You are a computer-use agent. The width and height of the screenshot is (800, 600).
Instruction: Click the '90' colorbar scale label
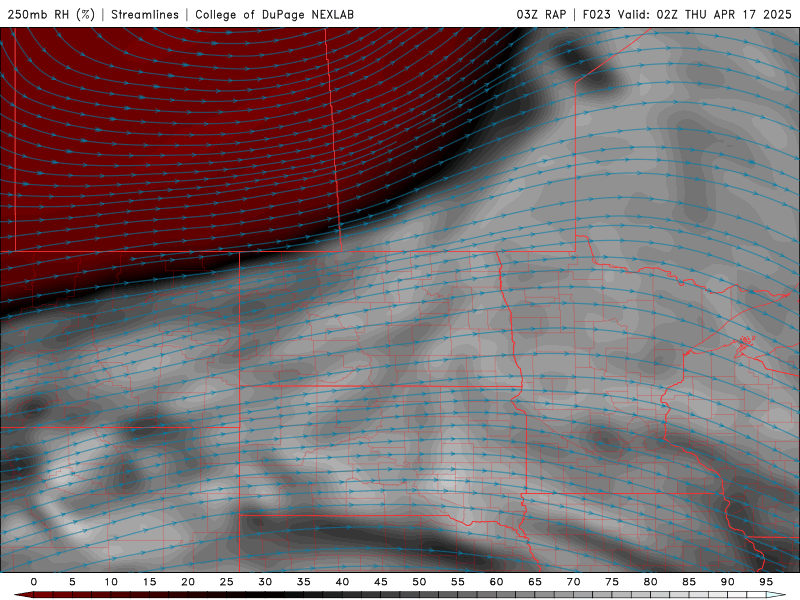coord(727,582)
